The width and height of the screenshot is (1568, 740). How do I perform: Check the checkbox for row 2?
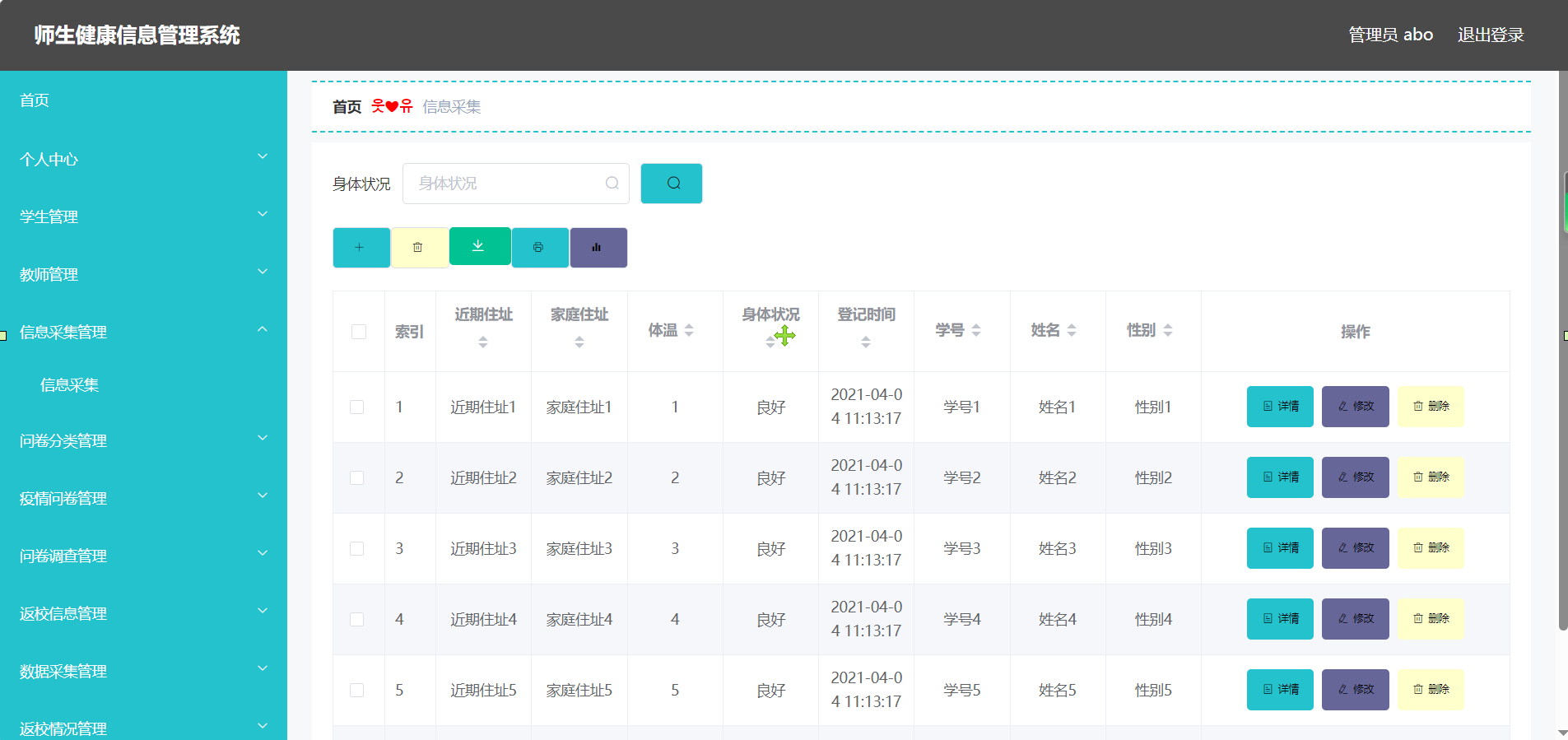(x=357, y=478)
